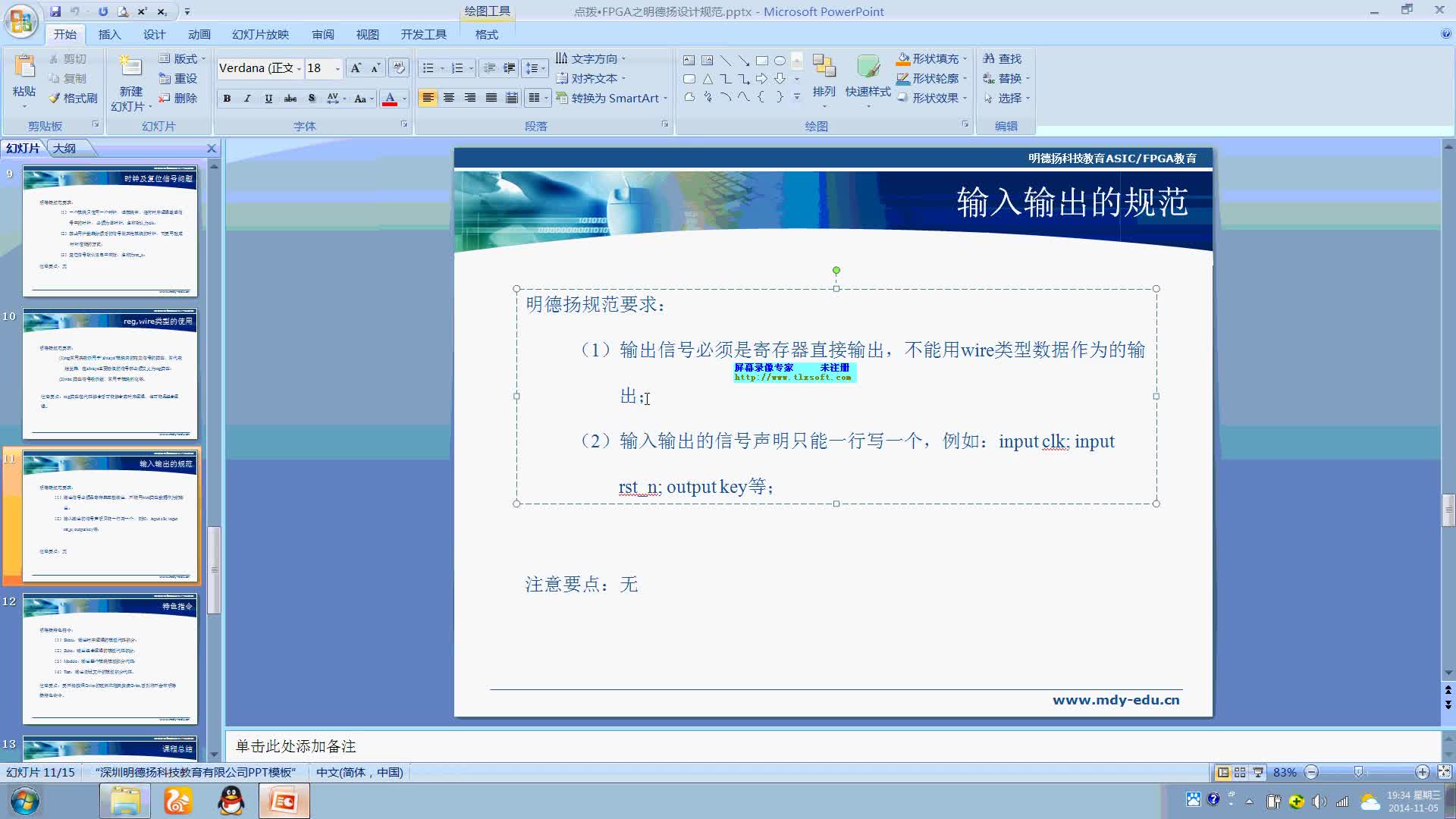Open the line spacing dropdown
The width and height of the screenshot is (1456, 819).
coord(535,68)
